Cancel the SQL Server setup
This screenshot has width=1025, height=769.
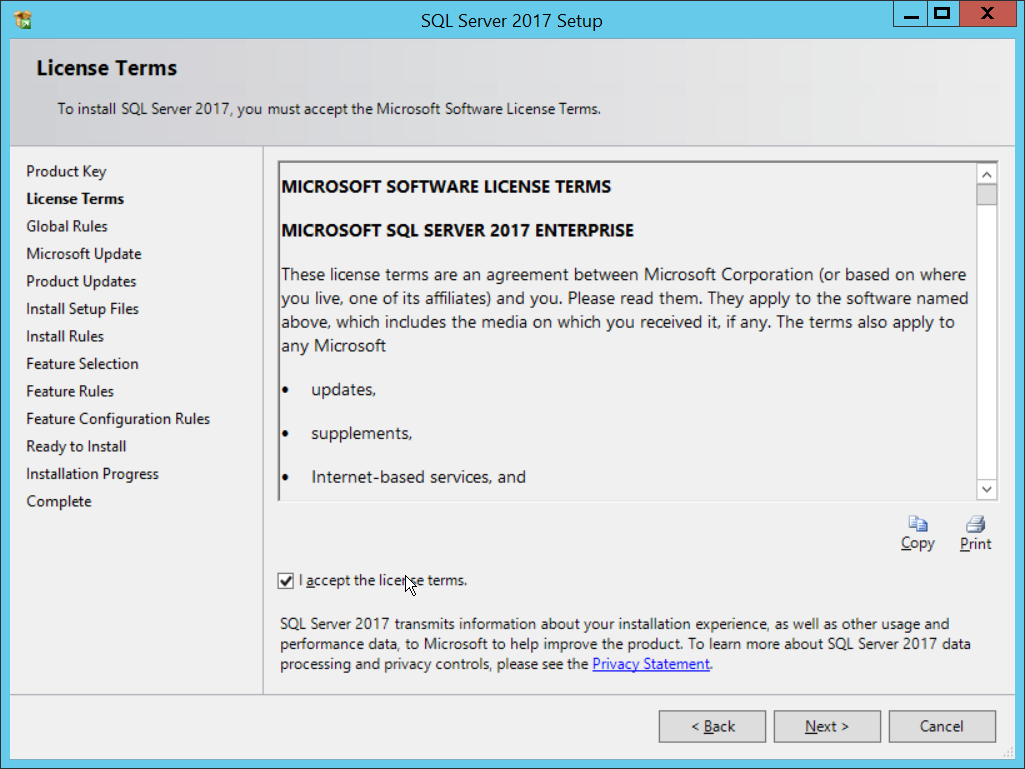click(x=941, y=727)
